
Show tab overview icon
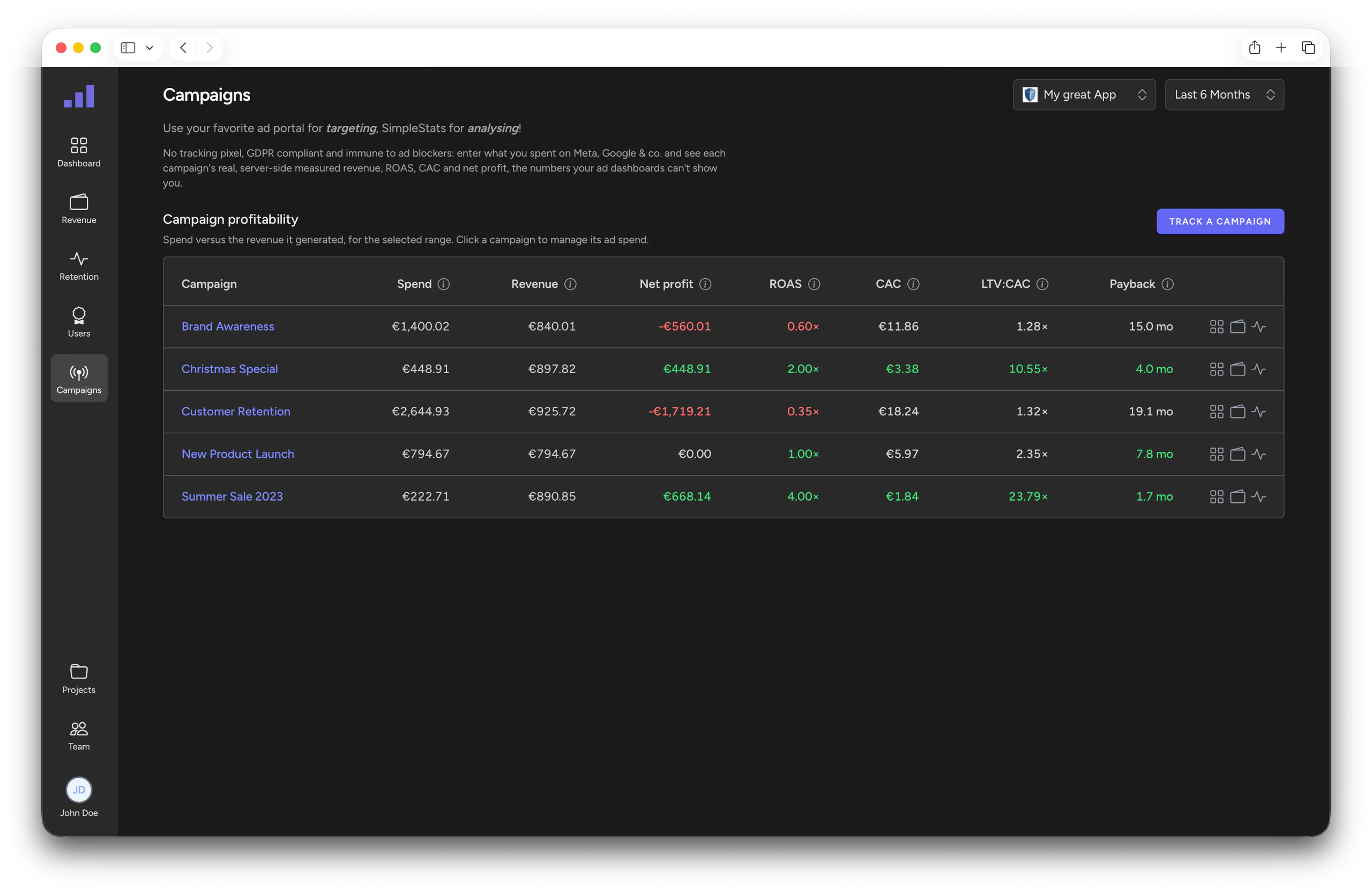point(1308,48)
